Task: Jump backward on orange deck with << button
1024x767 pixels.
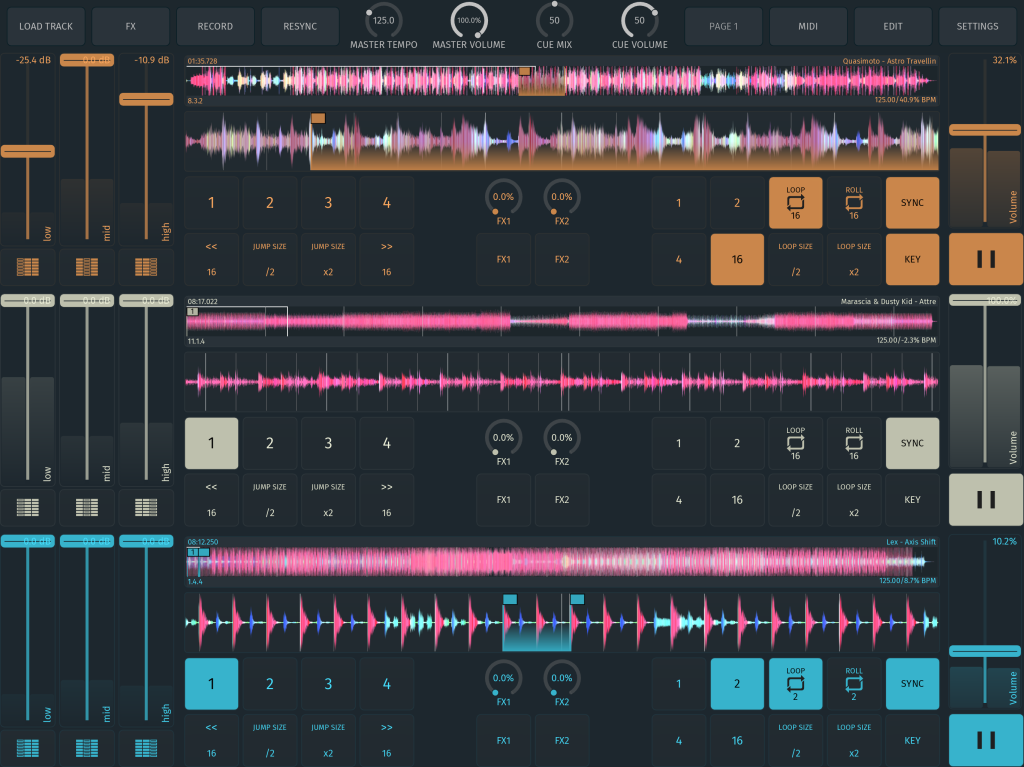Action: point(211,259)
